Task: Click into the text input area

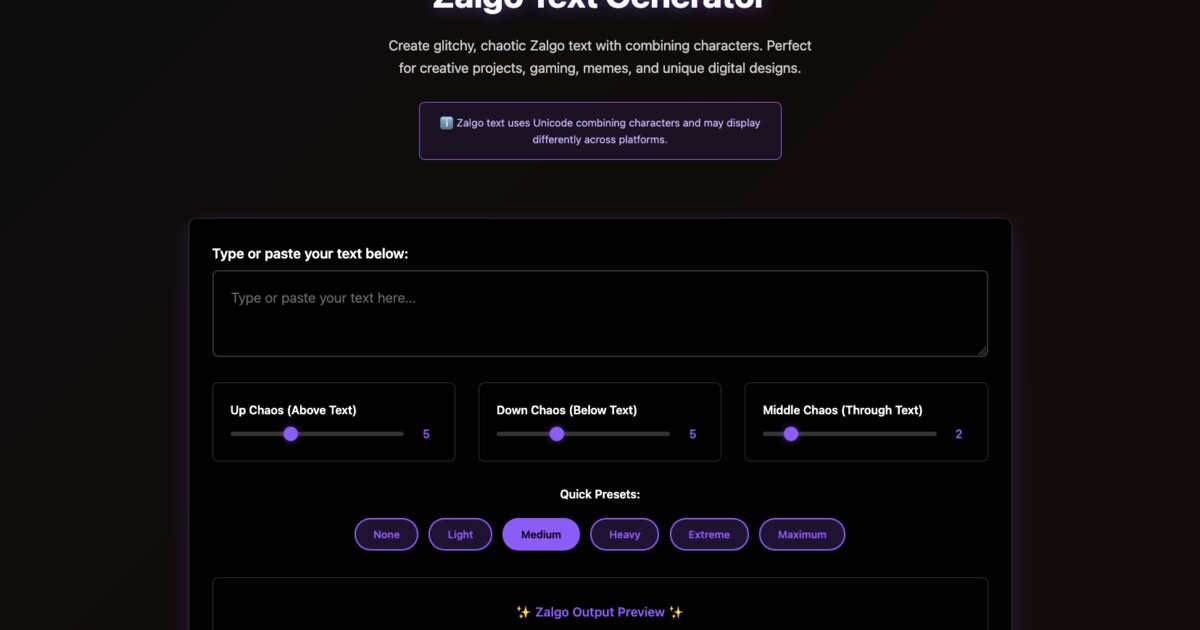Action: (600, 312)
